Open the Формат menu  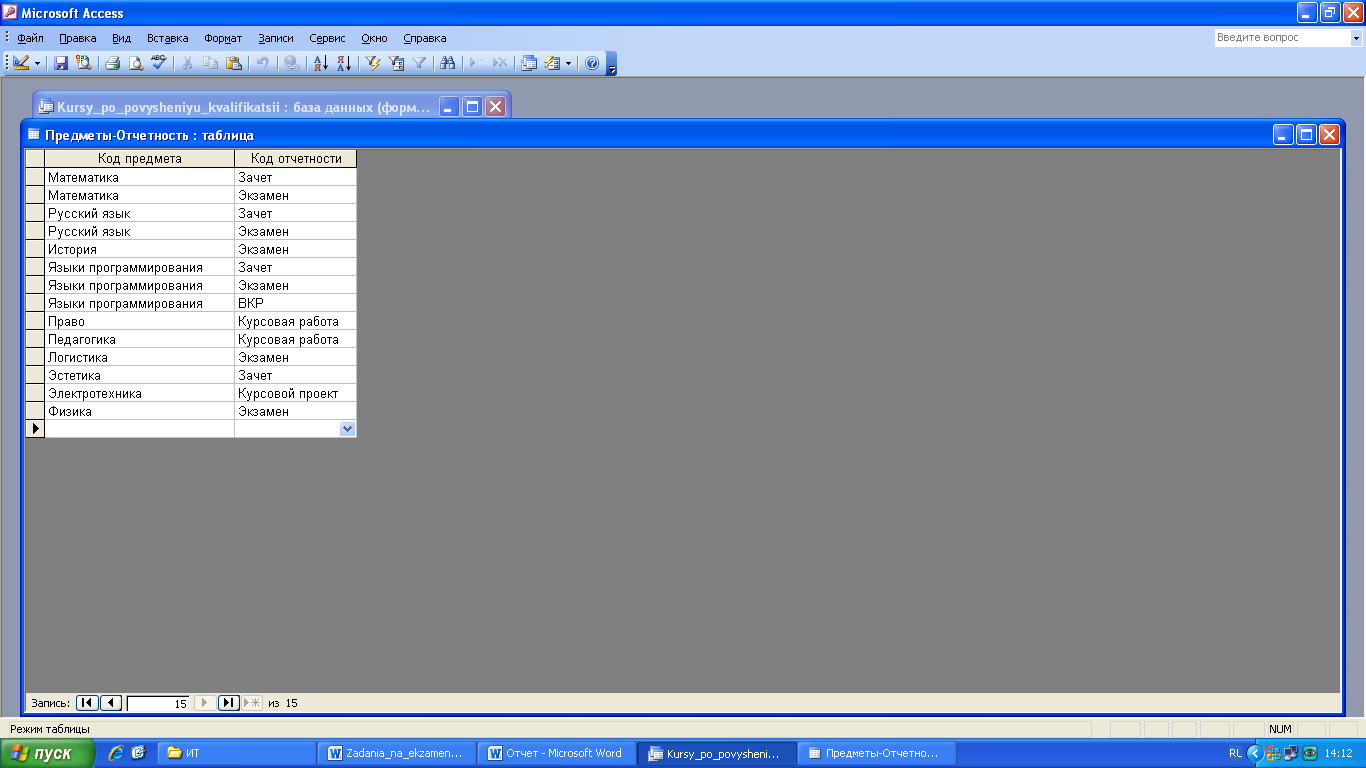click(x=223, y=38)
